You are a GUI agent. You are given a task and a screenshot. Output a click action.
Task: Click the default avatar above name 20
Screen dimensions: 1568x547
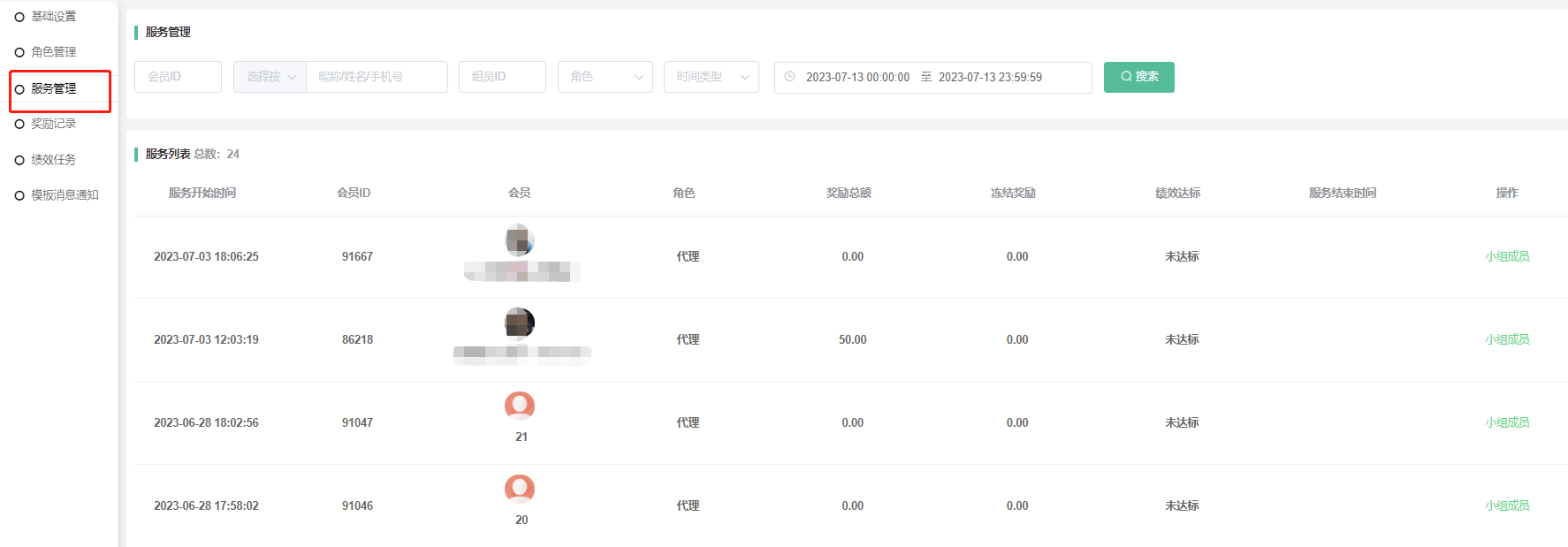point(520,489)
